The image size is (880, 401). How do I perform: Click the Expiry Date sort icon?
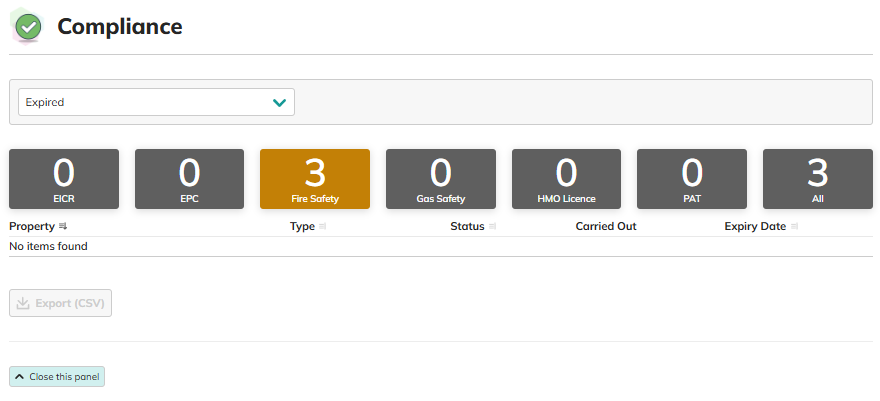[794, 227]
